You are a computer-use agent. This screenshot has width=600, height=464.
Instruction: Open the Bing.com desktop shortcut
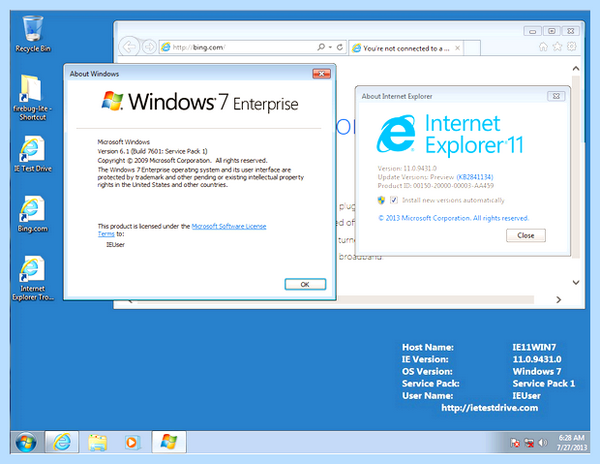click(33, 214)
